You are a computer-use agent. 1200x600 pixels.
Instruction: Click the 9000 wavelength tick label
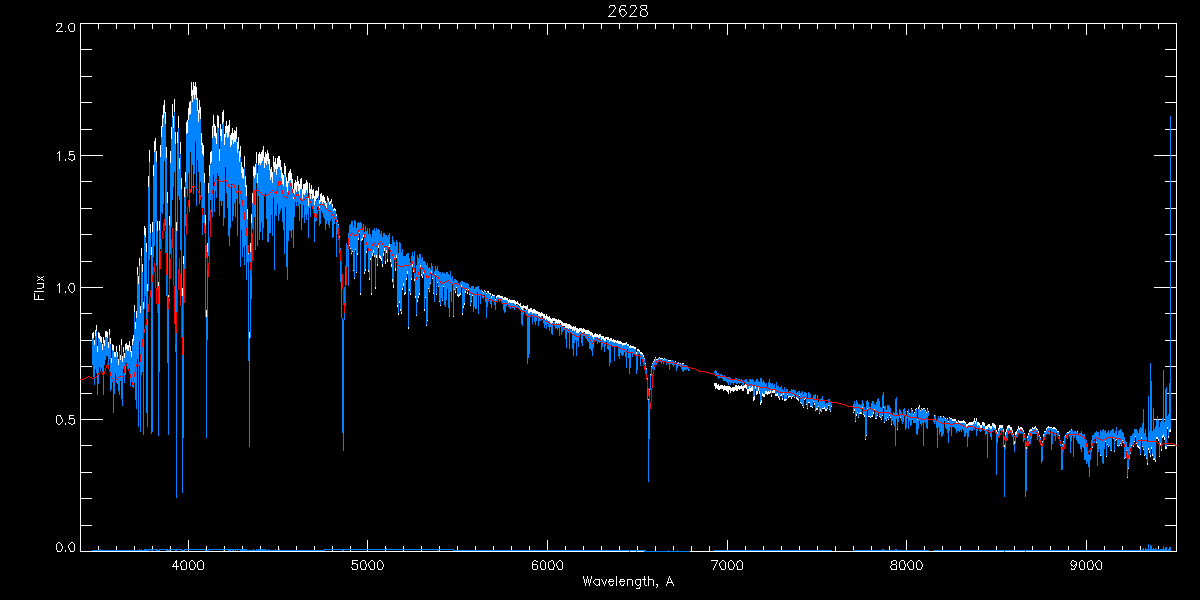1086,563
